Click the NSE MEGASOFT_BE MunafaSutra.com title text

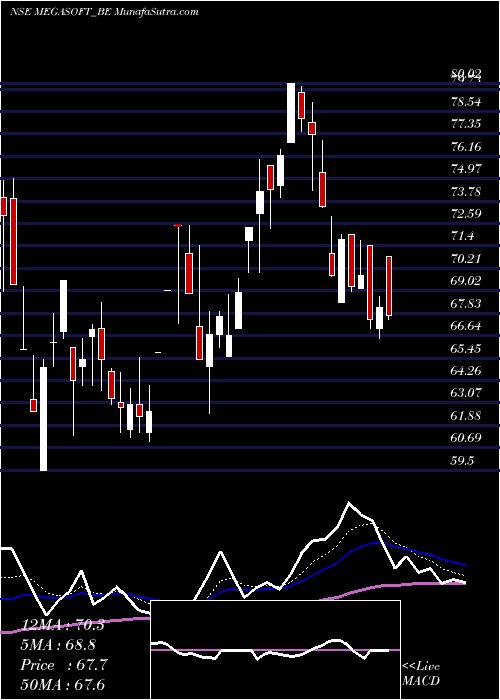point(104,12)
